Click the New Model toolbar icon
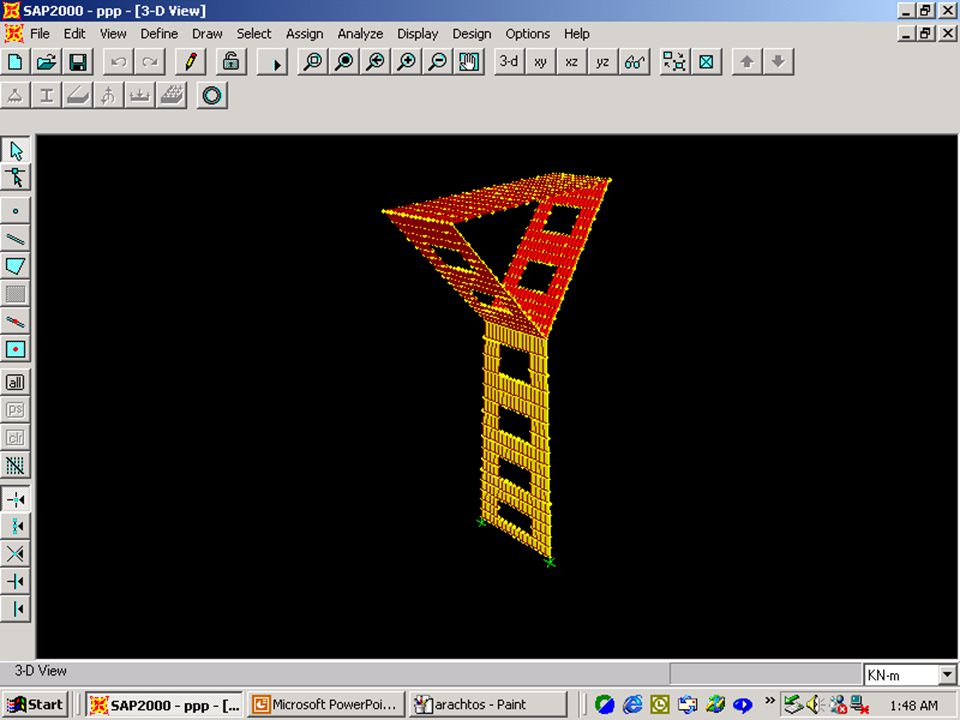960x720 pixels. [x=15, y=62]
